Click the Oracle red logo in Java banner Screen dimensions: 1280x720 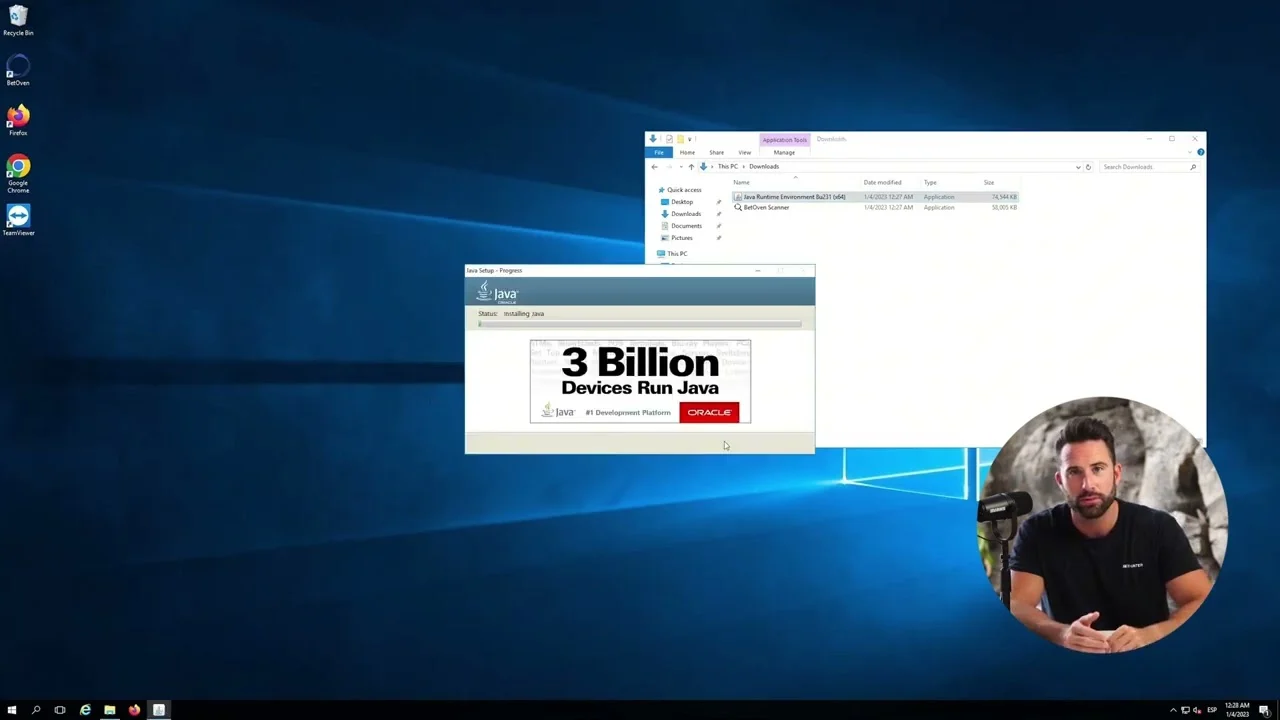pos(709,412)
